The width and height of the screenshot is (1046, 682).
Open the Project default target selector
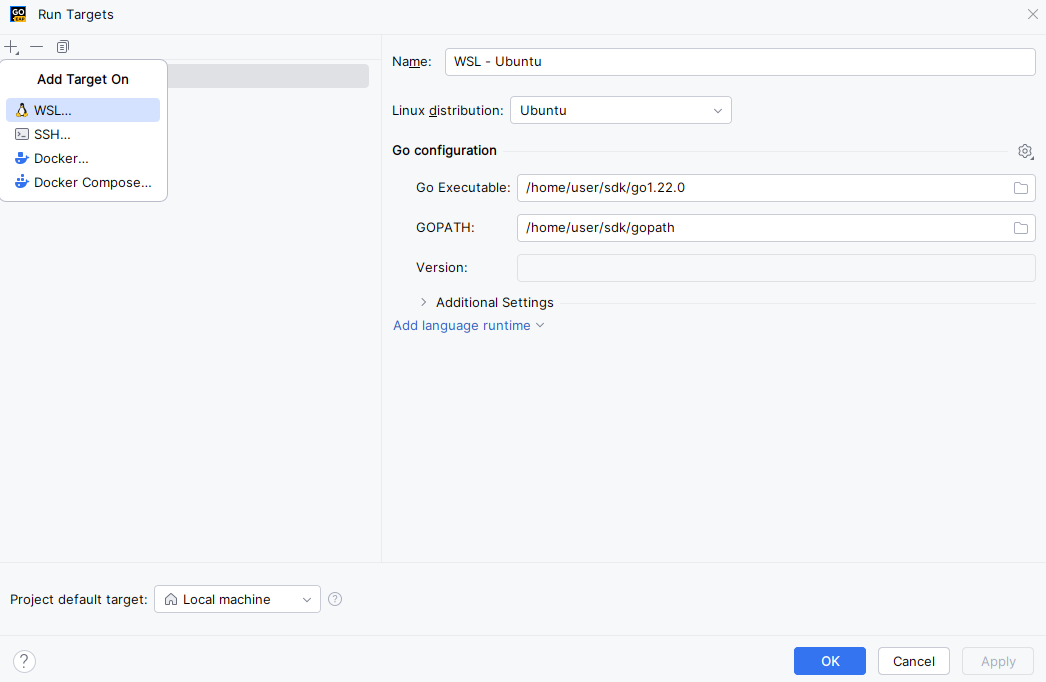[237, 599]
